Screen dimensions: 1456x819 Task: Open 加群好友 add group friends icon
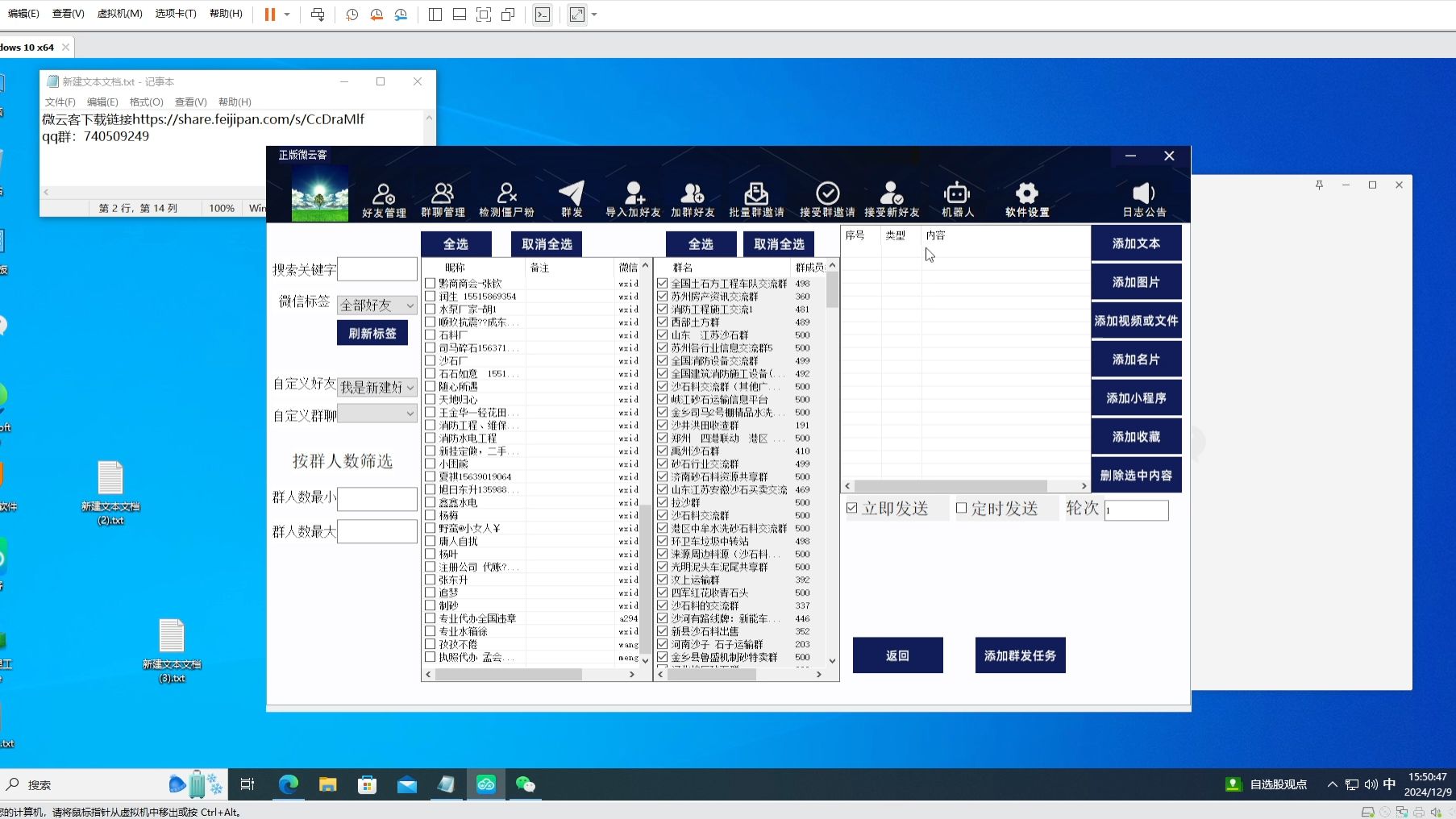[693, 198]
